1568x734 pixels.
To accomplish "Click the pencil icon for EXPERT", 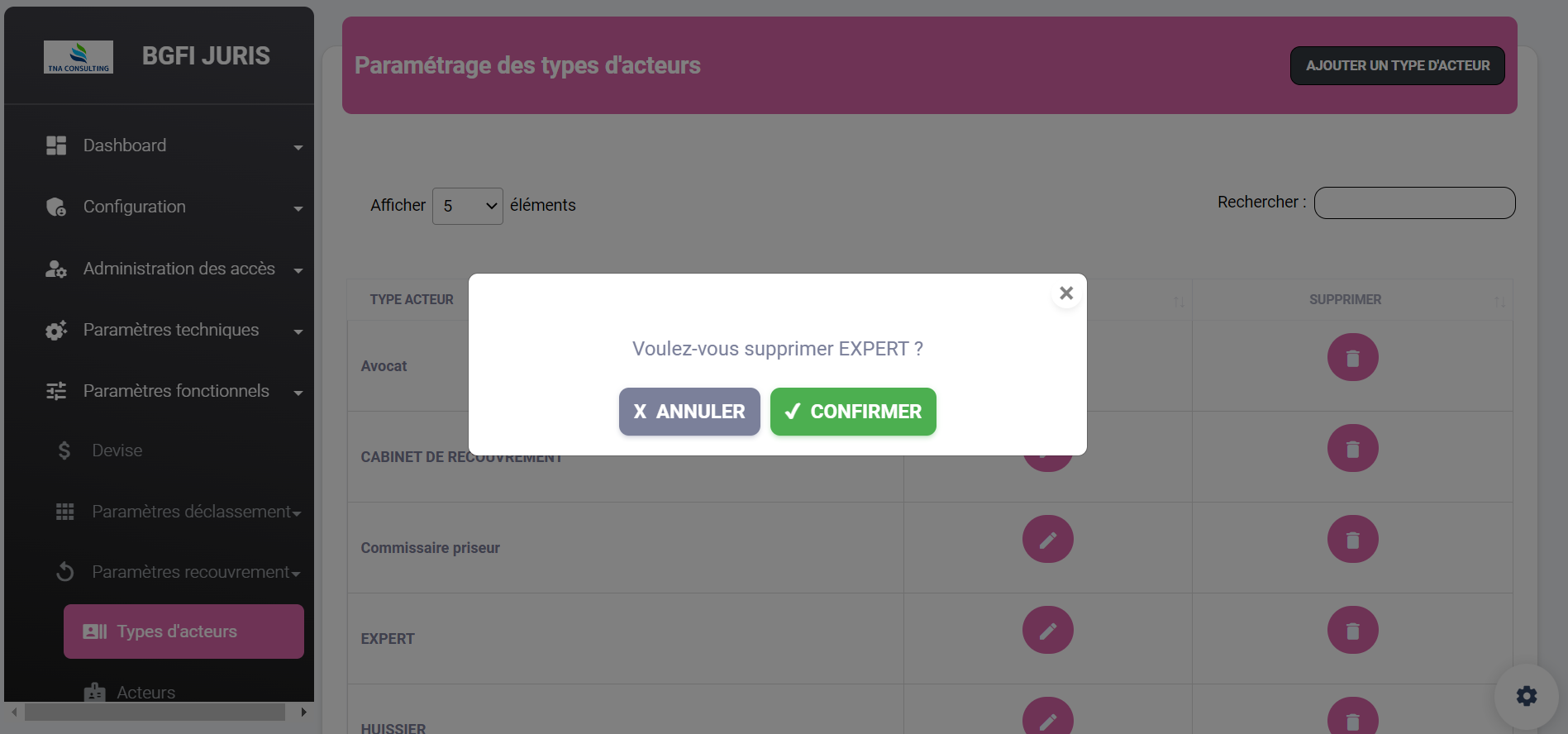I will [x=1047, y=630].
